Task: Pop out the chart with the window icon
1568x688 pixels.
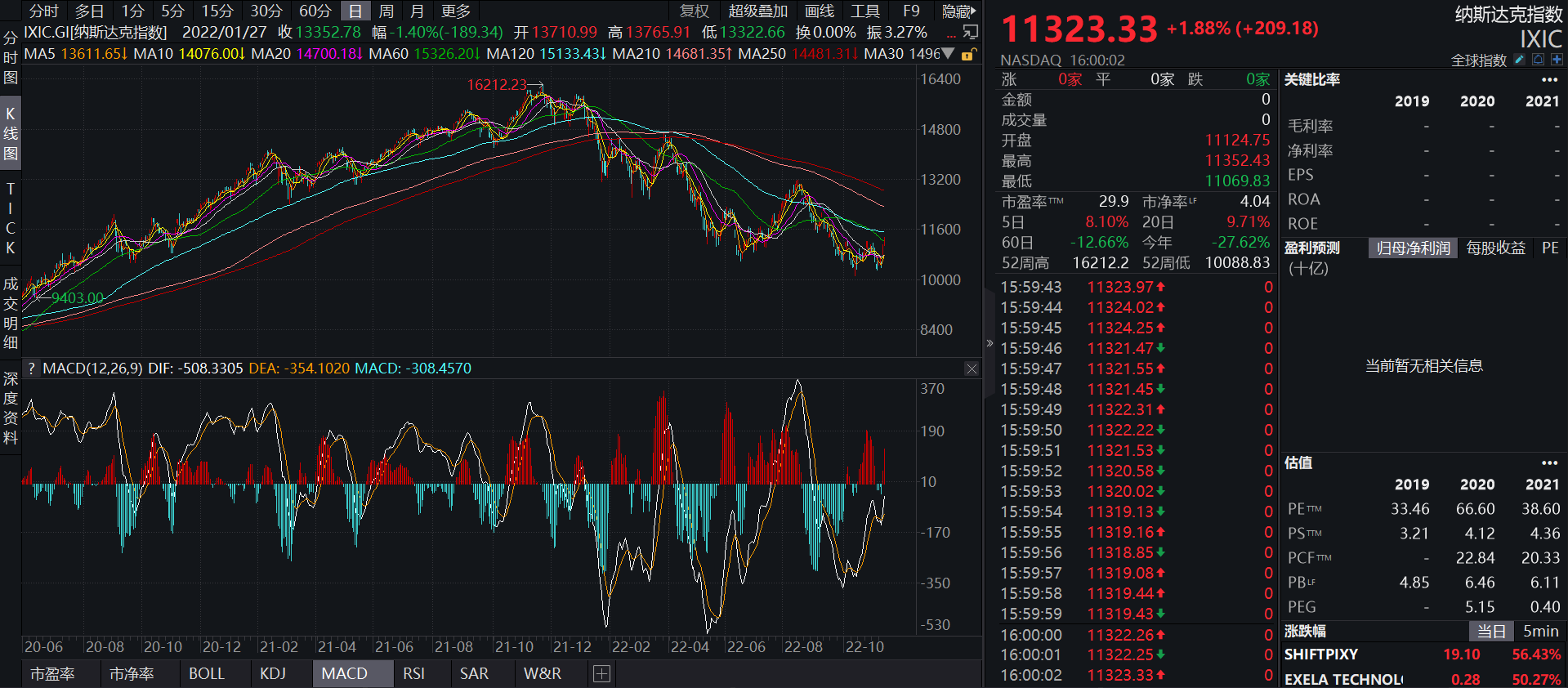Action: 971,32
